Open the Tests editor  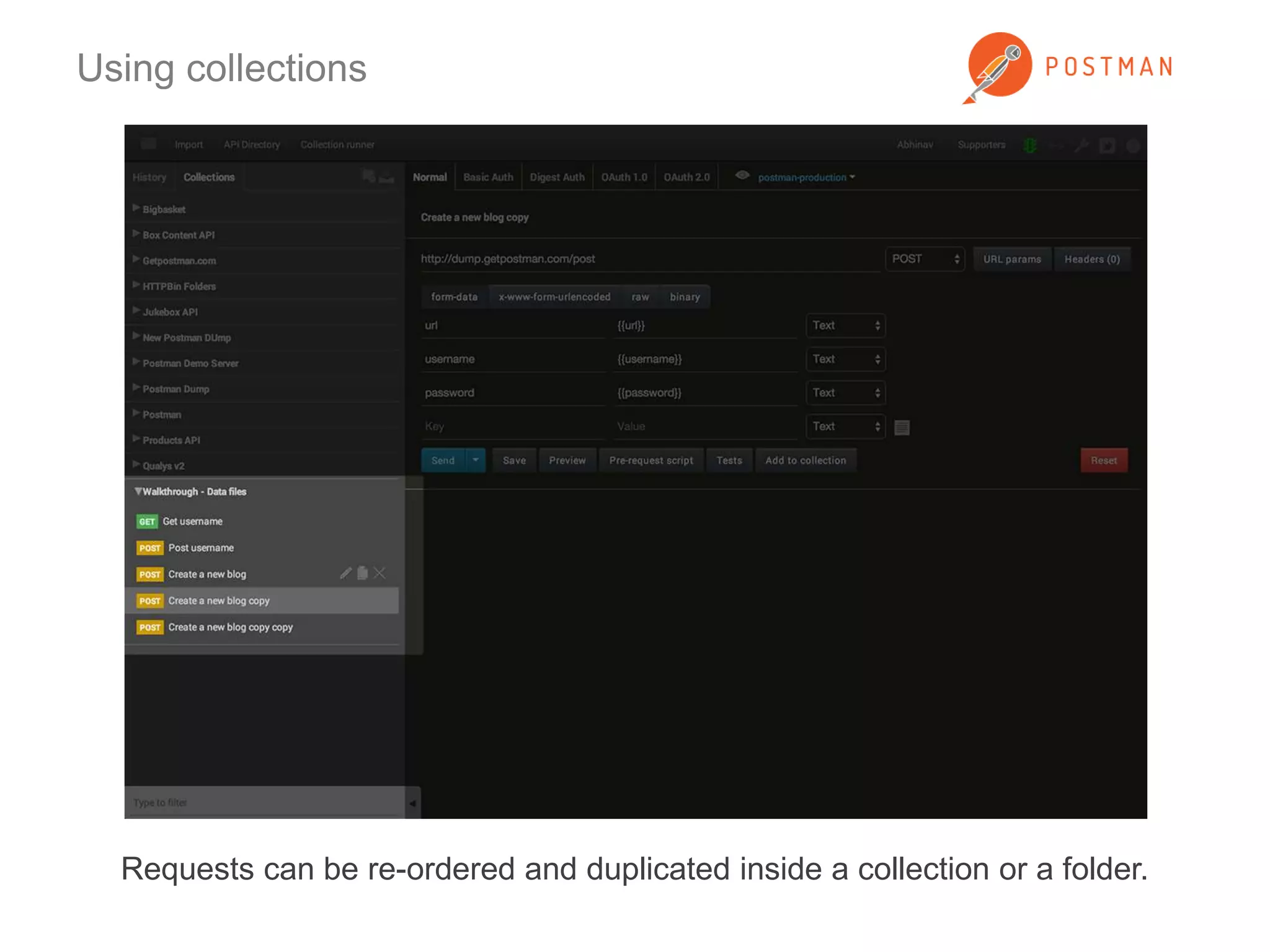coord(729,460)
